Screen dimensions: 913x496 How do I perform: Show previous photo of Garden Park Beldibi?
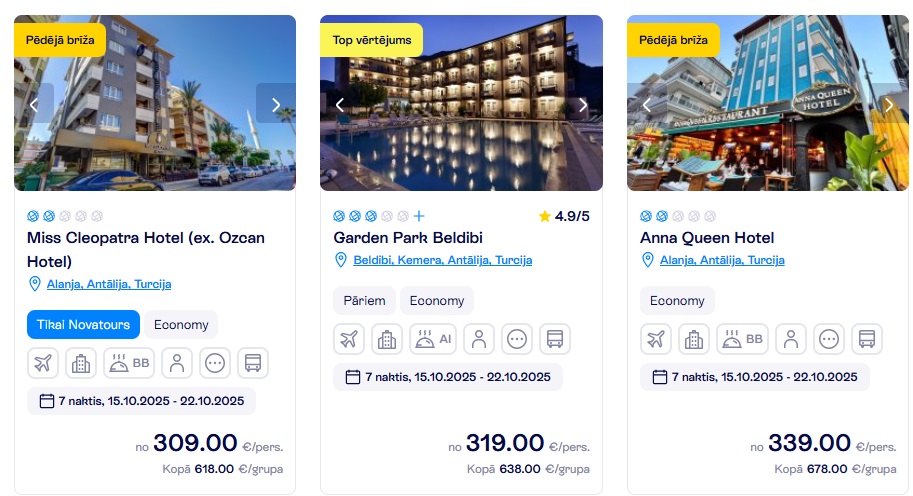pos(340,104)
